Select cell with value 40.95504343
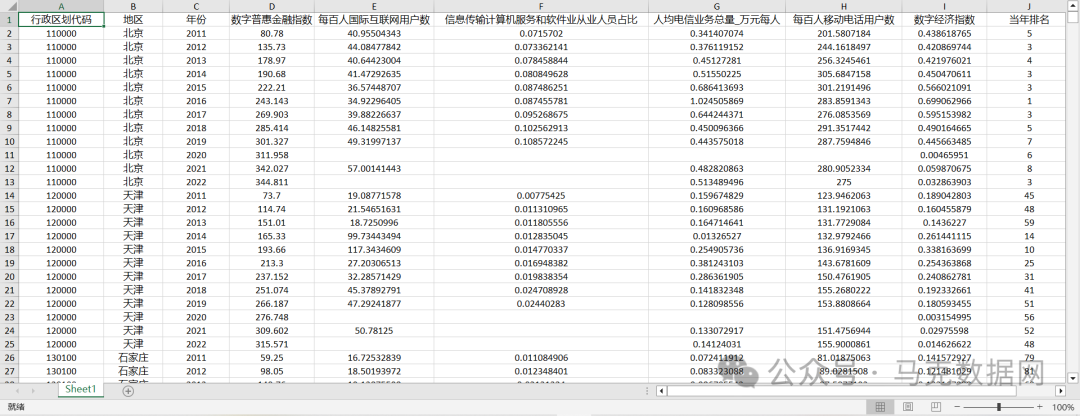Image resolution: width=1080 pixels, height=416 pixels. 374,33
